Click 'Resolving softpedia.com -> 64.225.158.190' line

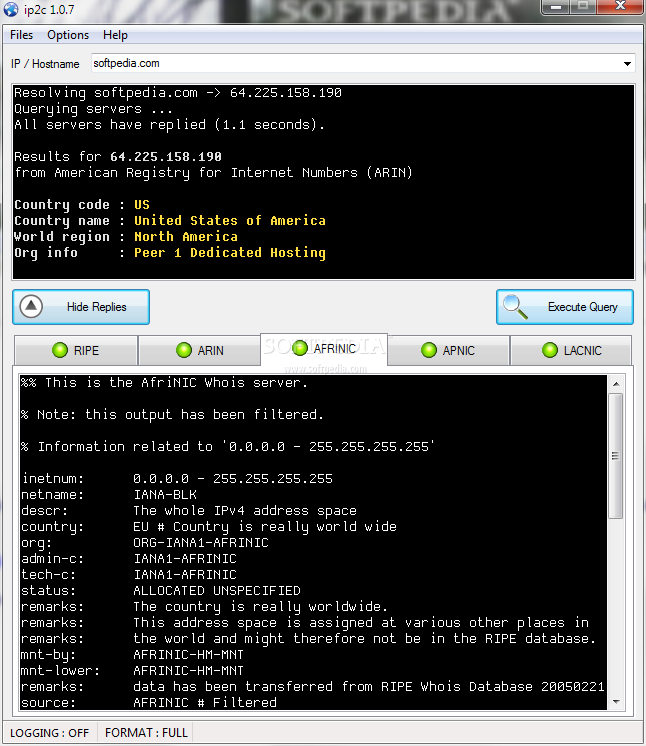coord(178,93)
